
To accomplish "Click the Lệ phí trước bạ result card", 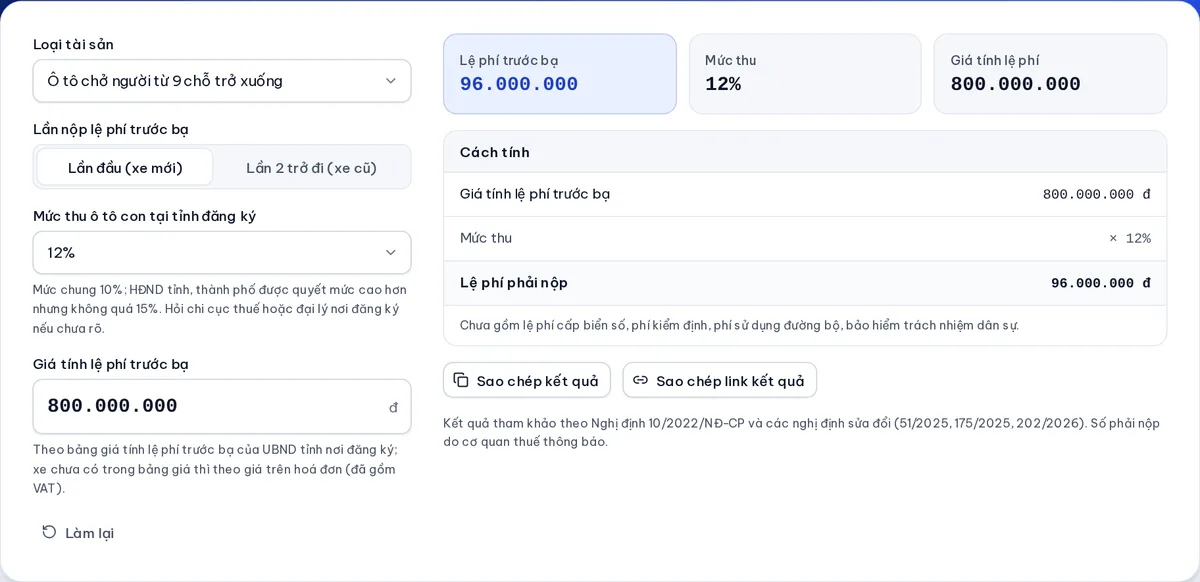I will pos(560,74).
